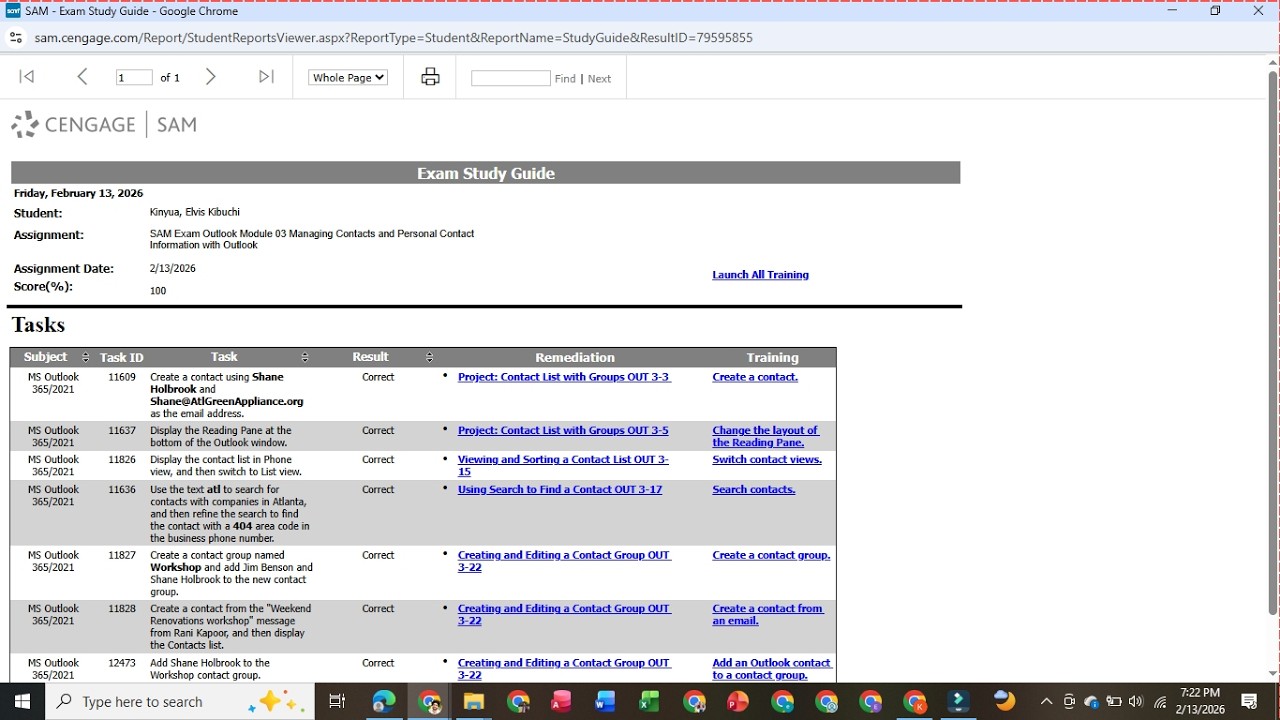Open the zoom level dropdown showing Whole Page
1280x720 pixels.
[348, 77]
